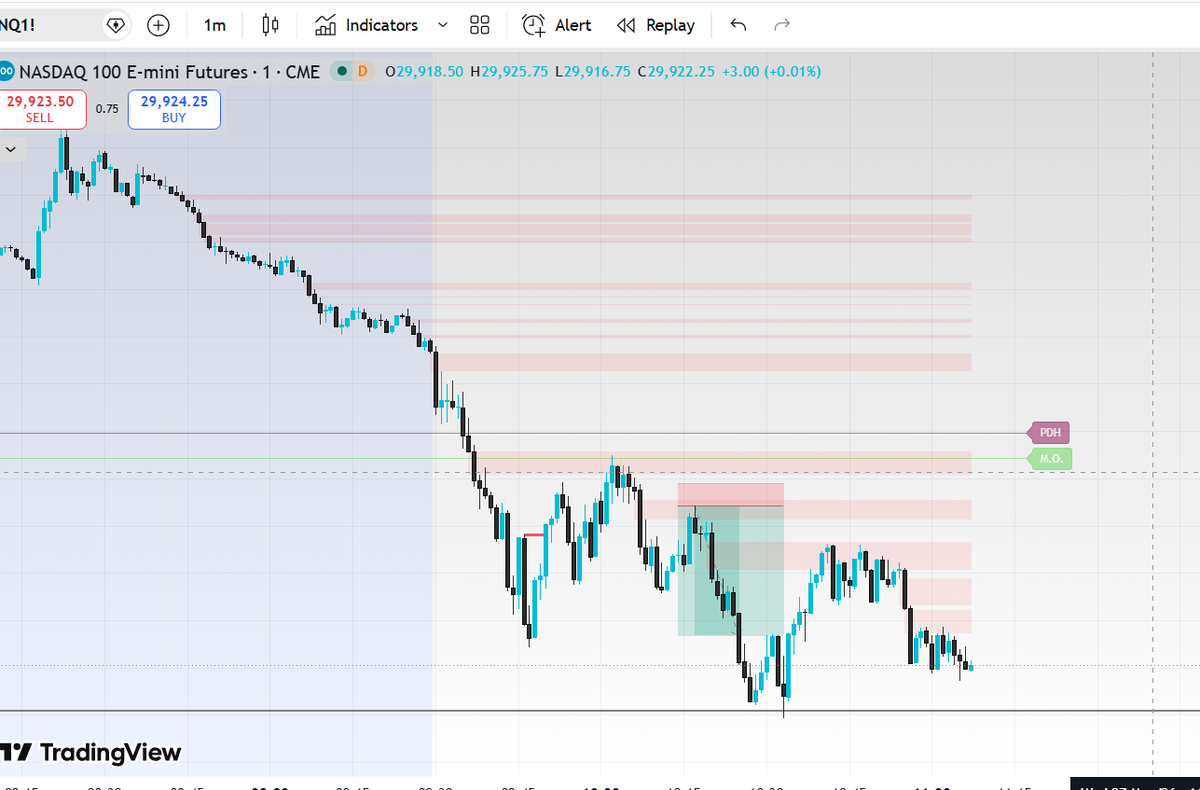The image size is (1200, 790).
Task: Select the red stop zone of position tool
Action: click(x=730, y=495)
